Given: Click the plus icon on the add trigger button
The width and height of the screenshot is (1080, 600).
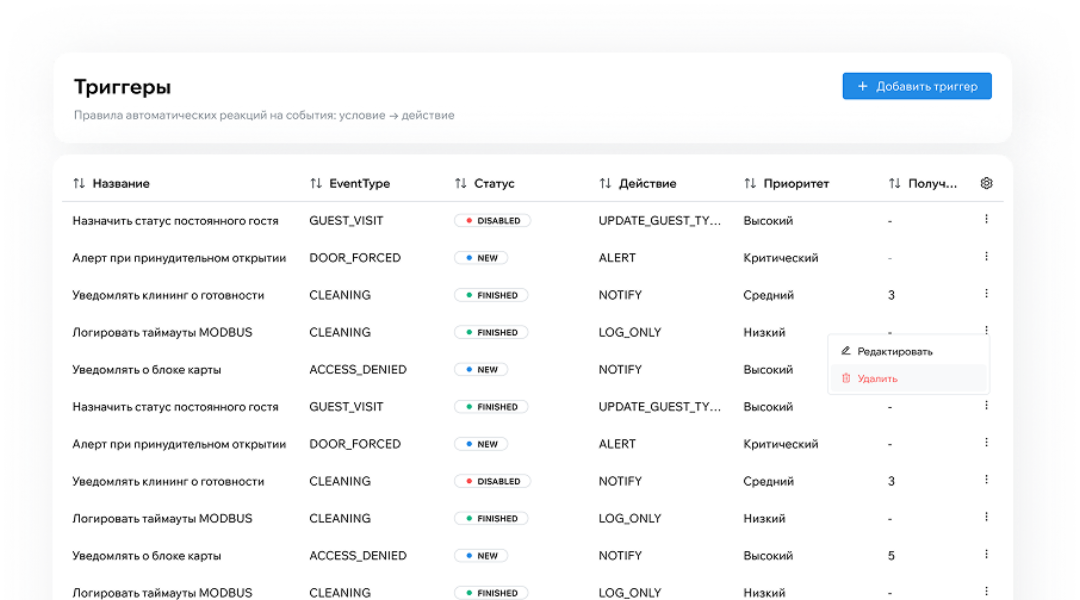Looking at the screenshot, I should coord(863,87).
